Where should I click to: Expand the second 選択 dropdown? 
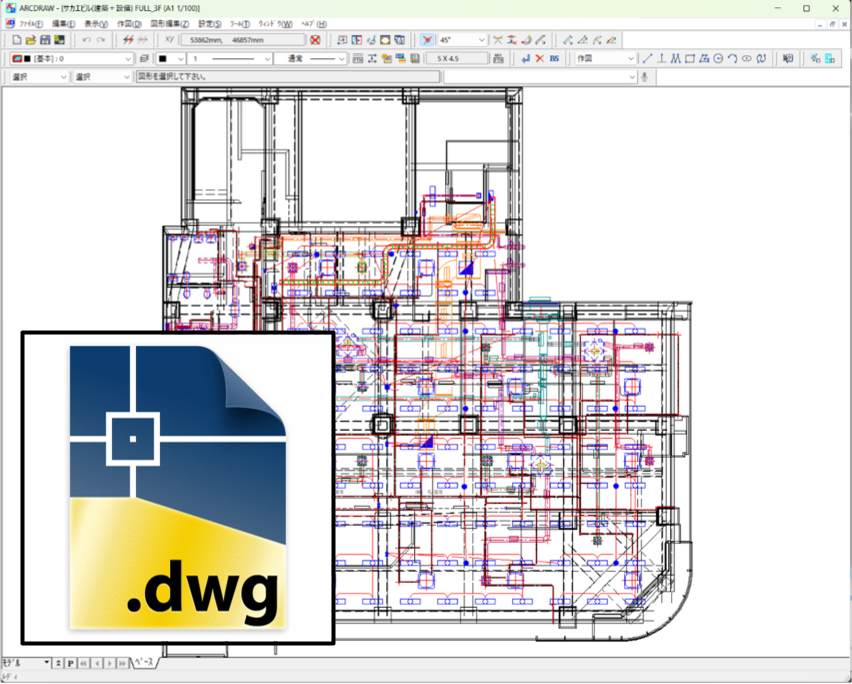point(127,77)
